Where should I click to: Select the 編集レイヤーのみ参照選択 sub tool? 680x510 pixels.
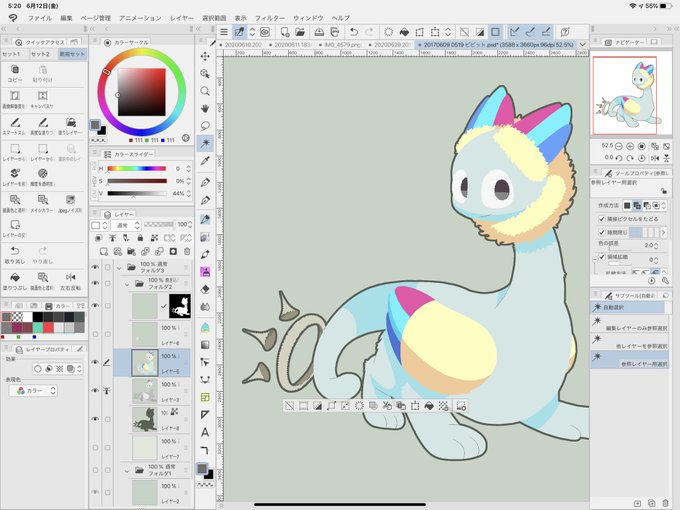click(629, 324)
